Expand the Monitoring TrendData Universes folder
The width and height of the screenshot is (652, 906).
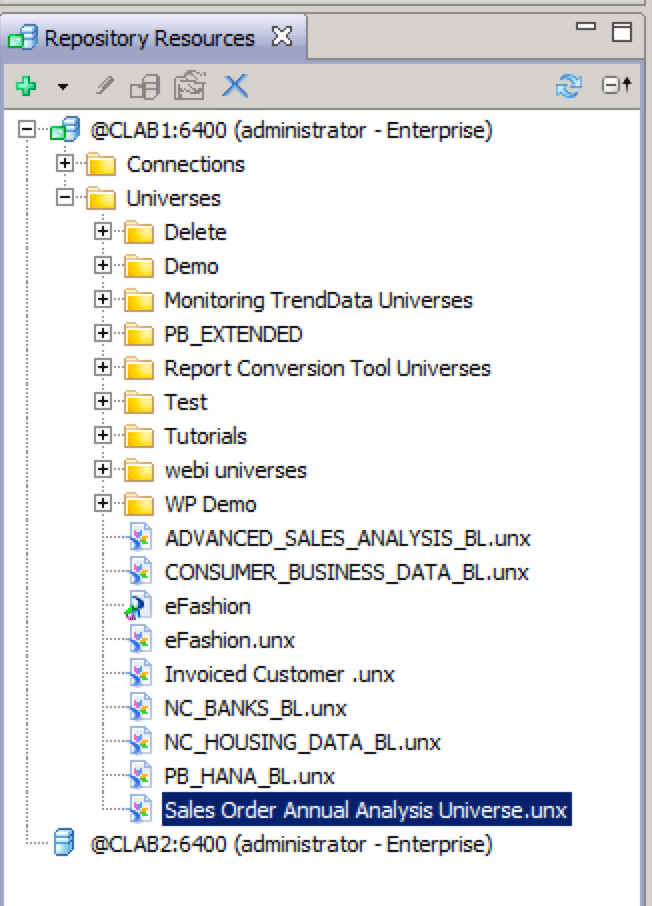tap(103, 299)
